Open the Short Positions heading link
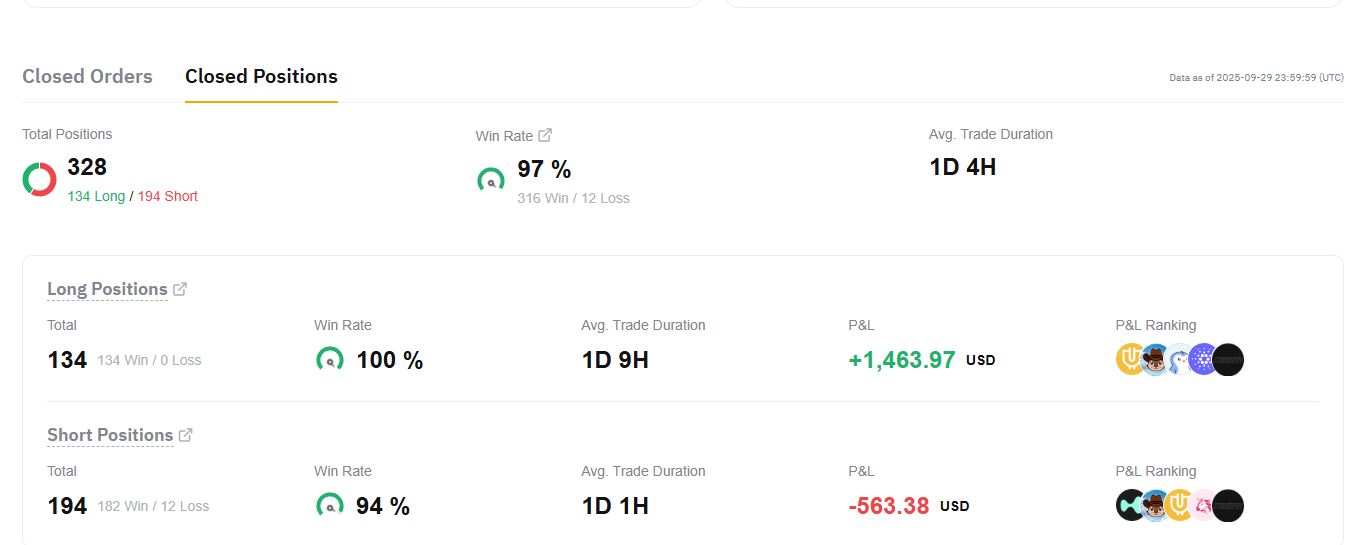Image resolution: width=1364 pixels, height=545 pixels. click(x=110, y=435)
